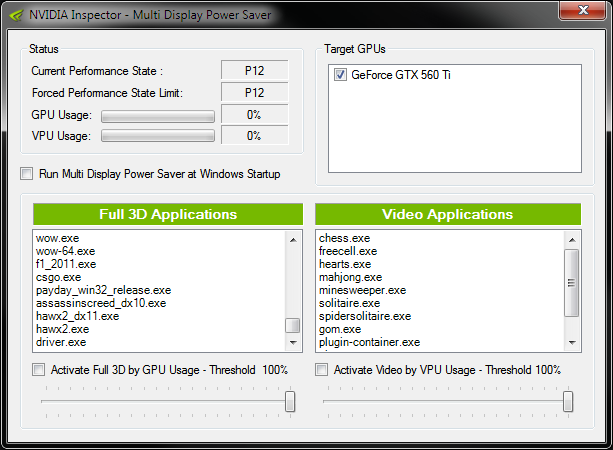Enable Activate Full 3D by GPU Usage
Image resolution: width=613 pixels, height=450 pixels.
coord(38,369)
